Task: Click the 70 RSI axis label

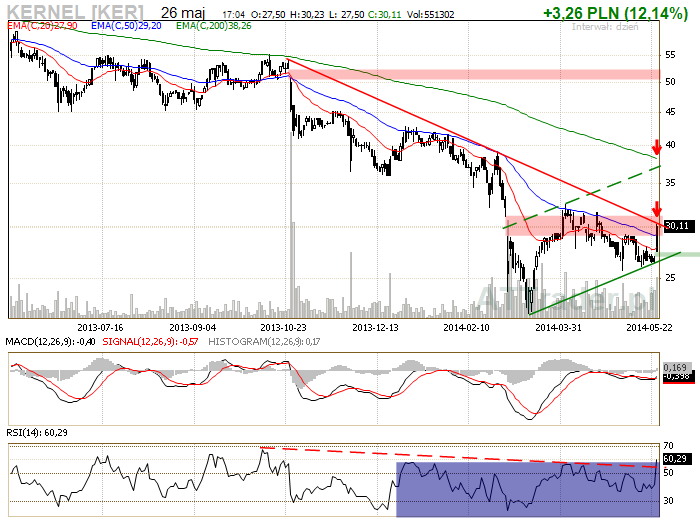Action: pyautogui.click(x=668, y=446)
